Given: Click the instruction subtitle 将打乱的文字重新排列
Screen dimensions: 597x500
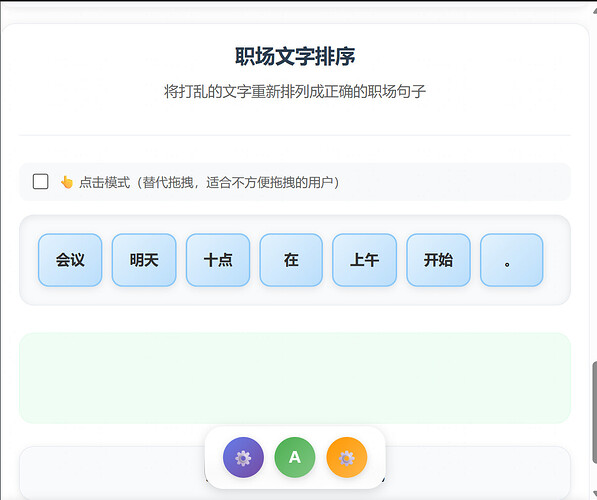Looking at the screenshot, I should (295, 92).
